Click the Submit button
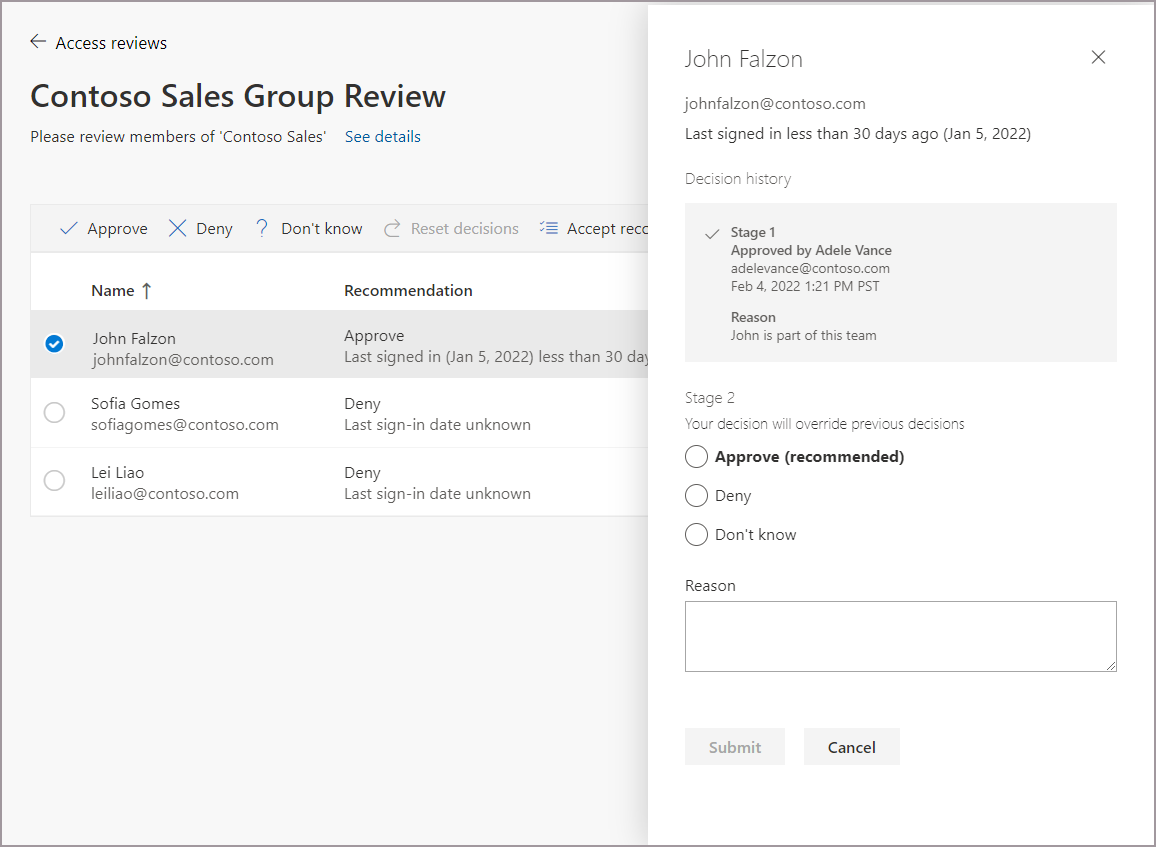This screenshot has height=847, width=1156. click(x=735, y=747)
